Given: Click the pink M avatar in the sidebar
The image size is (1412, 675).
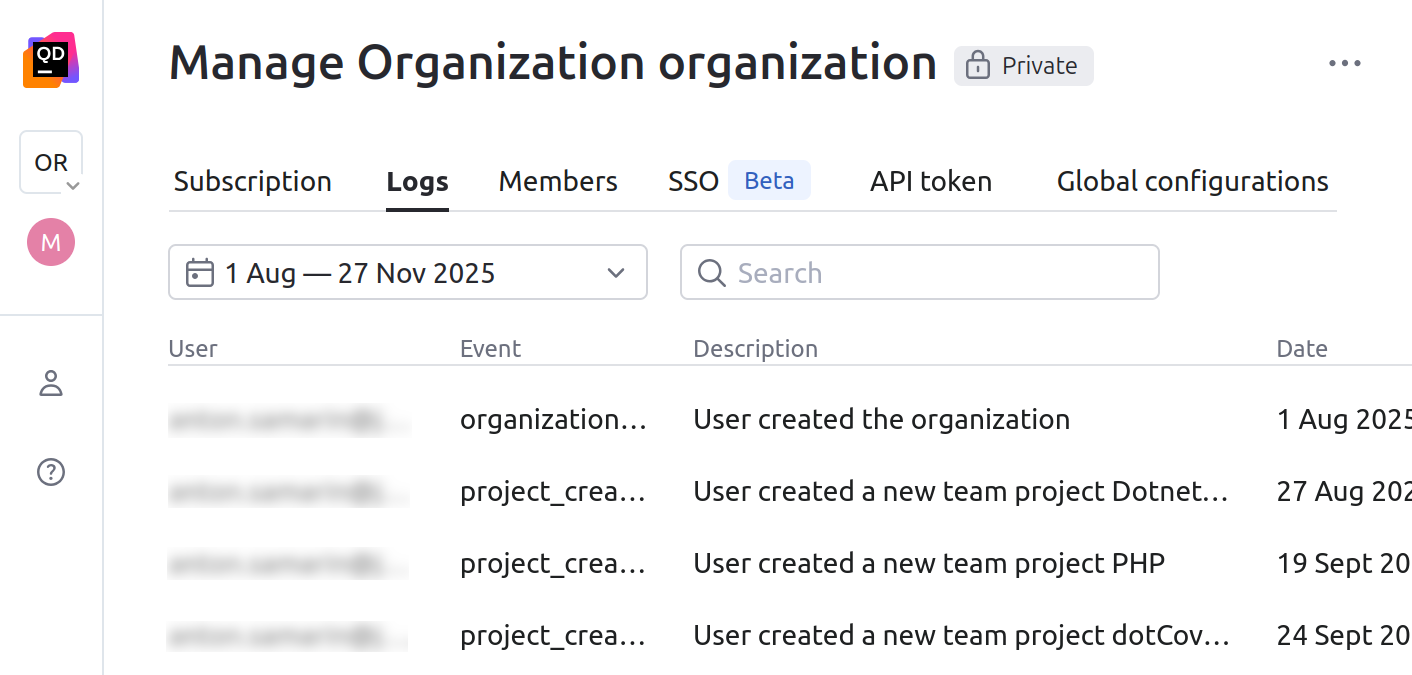Looking at the screenshot, I should point(51,241).
